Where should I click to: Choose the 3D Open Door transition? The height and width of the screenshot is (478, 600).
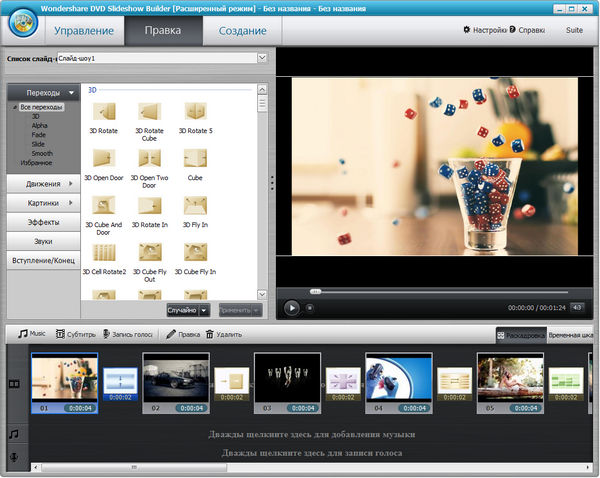pyautogui.click(x=102, y=158)
